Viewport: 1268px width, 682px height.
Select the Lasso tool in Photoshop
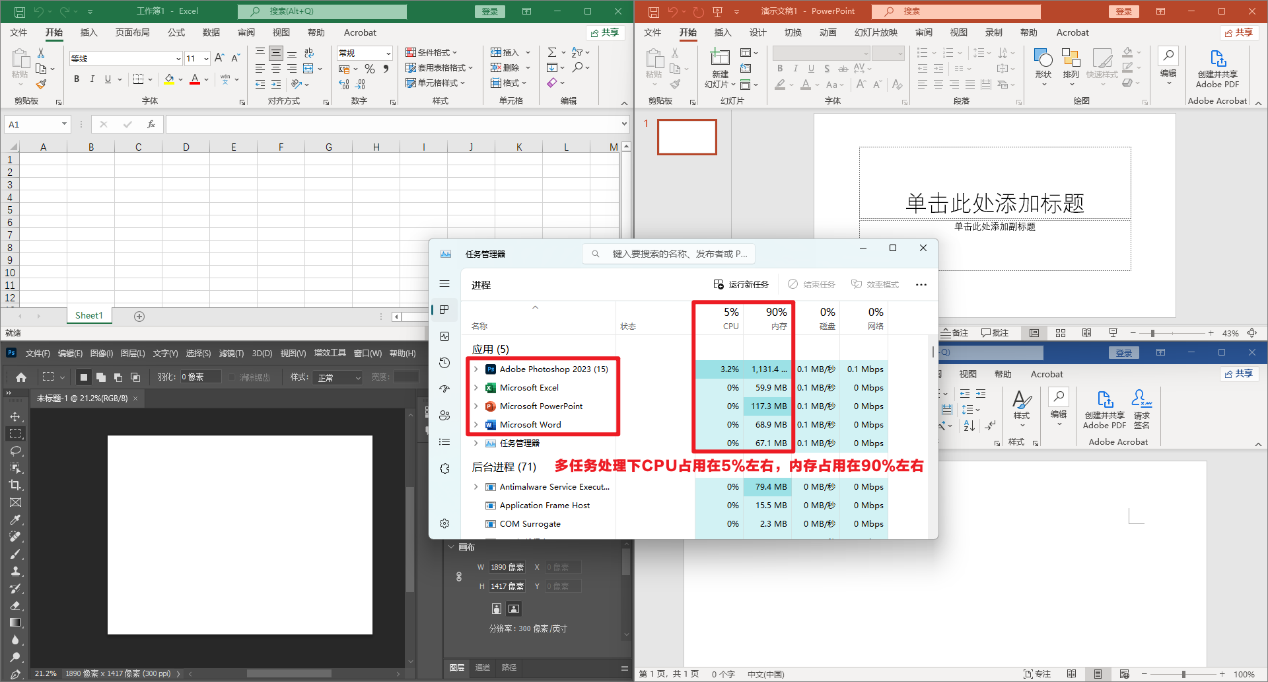click(x=15, y=451)
